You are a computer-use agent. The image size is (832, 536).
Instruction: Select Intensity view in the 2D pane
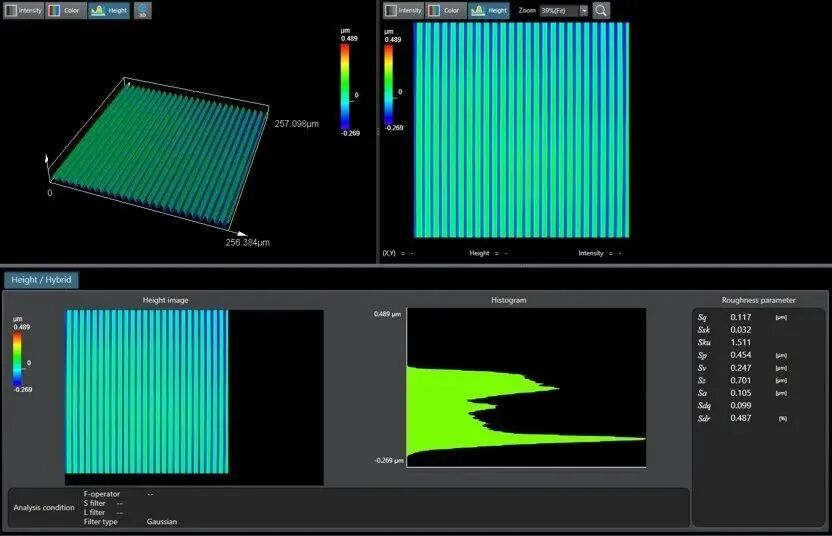point(403,11)
